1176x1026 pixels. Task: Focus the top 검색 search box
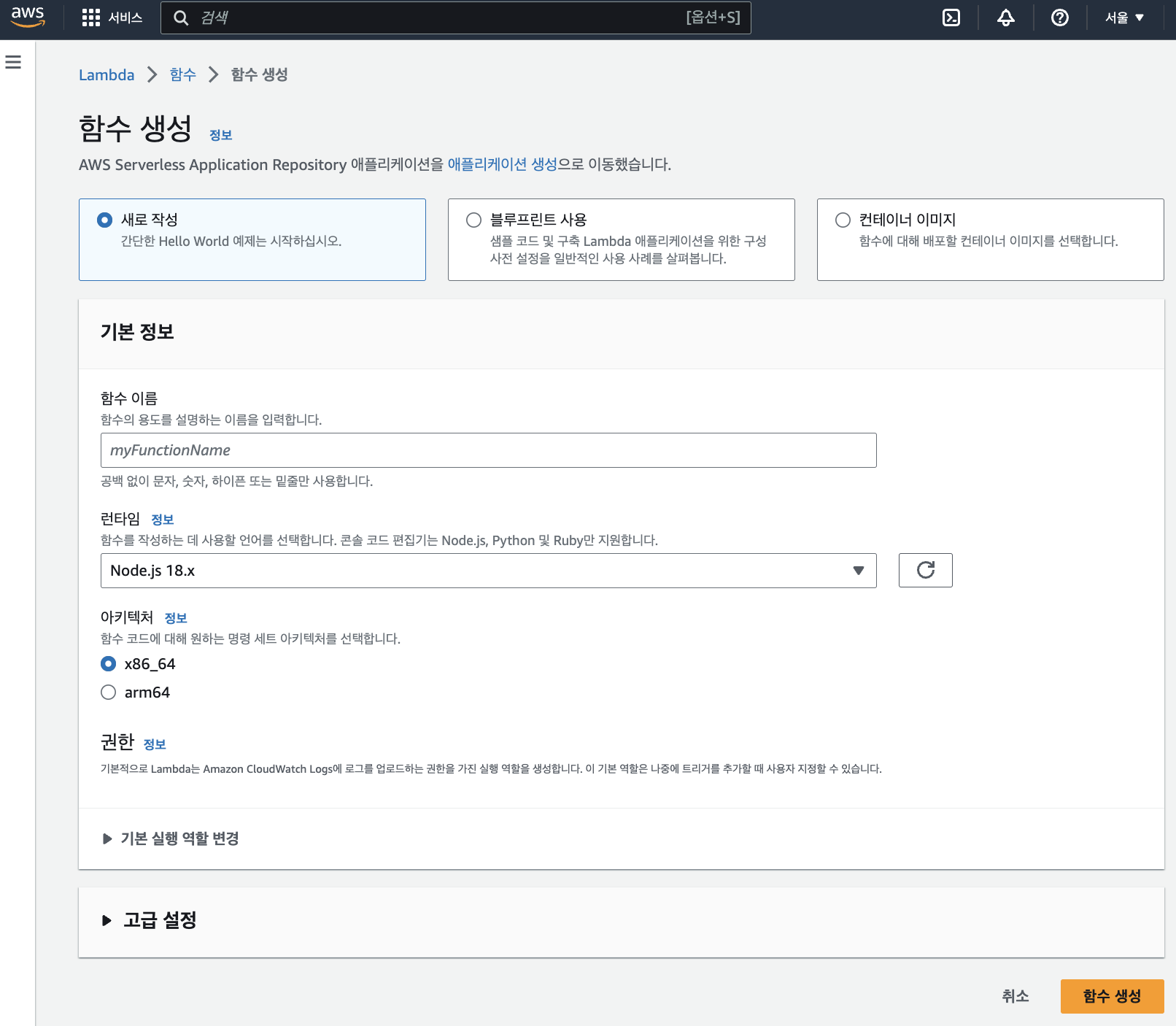point(456,18)
